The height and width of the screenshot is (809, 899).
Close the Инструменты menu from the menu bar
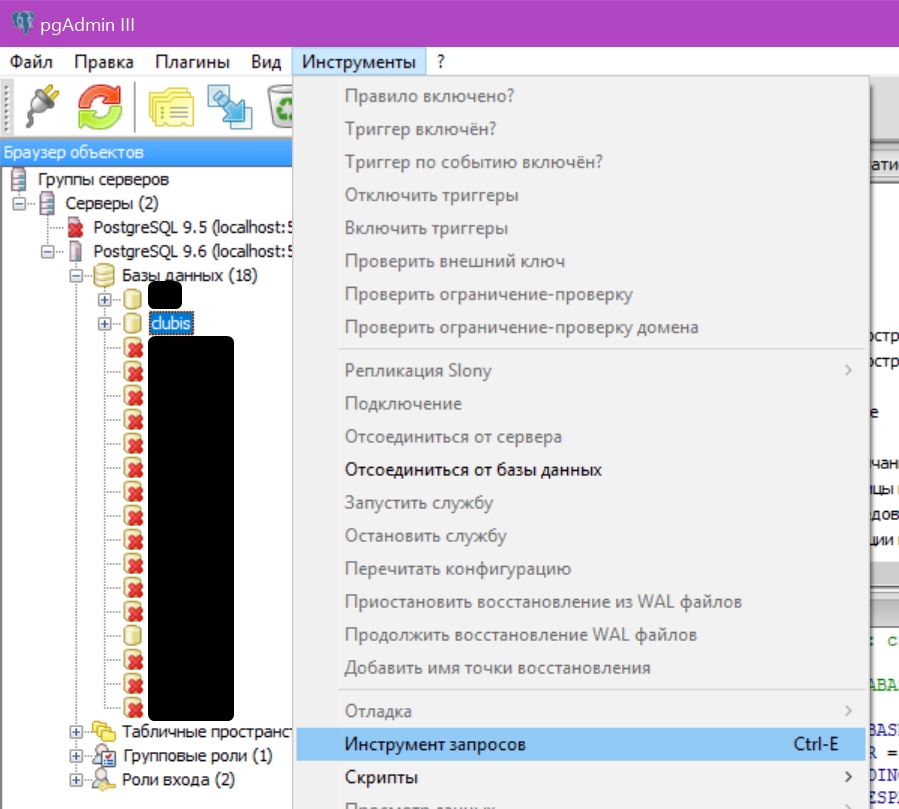click(359, 61)
